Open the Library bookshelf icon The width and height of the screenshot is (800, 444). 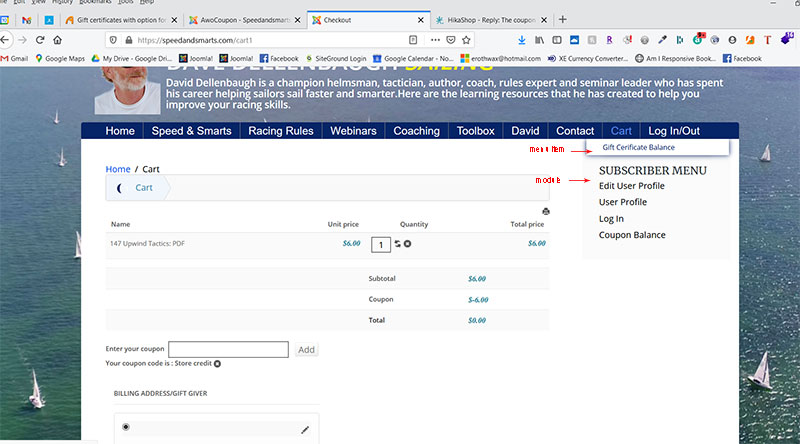539,40
